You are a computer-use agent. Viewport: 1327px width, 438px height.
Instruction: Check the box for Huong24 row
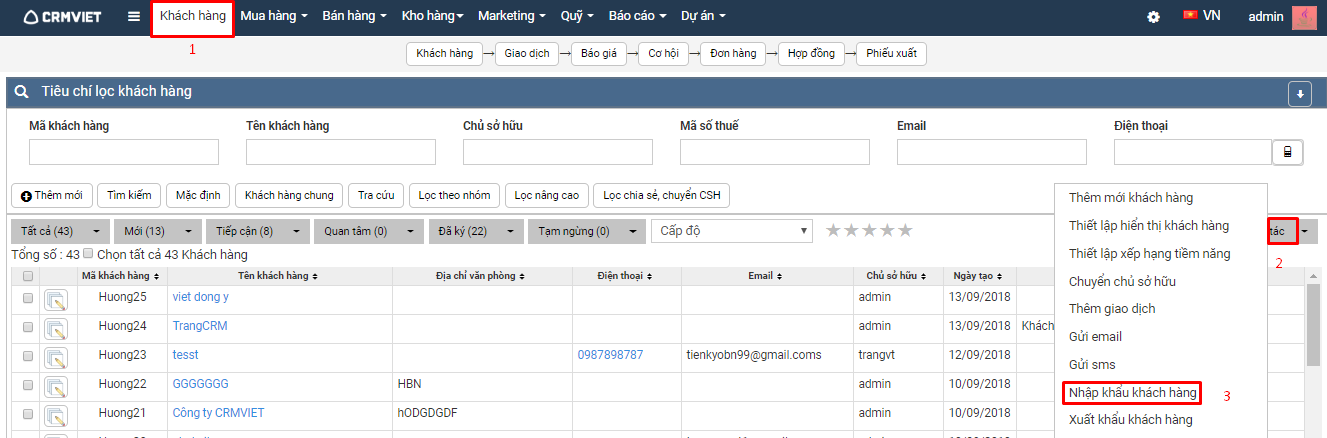28,326
